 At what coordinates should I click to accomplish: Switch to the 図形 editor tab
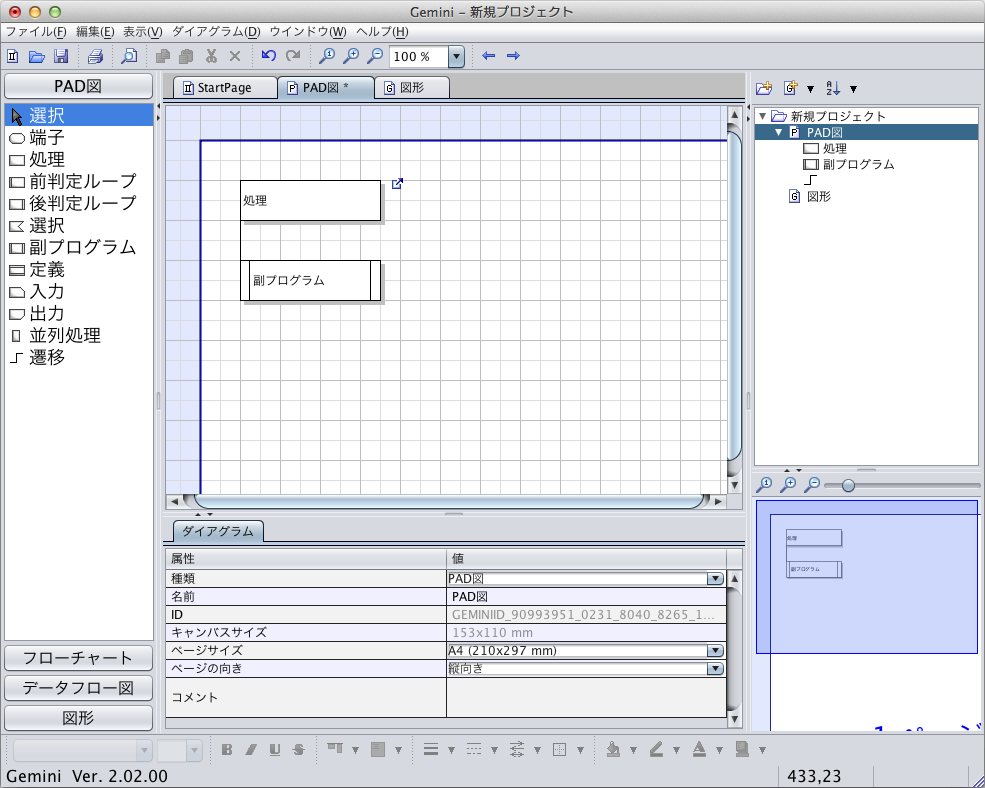412,88
